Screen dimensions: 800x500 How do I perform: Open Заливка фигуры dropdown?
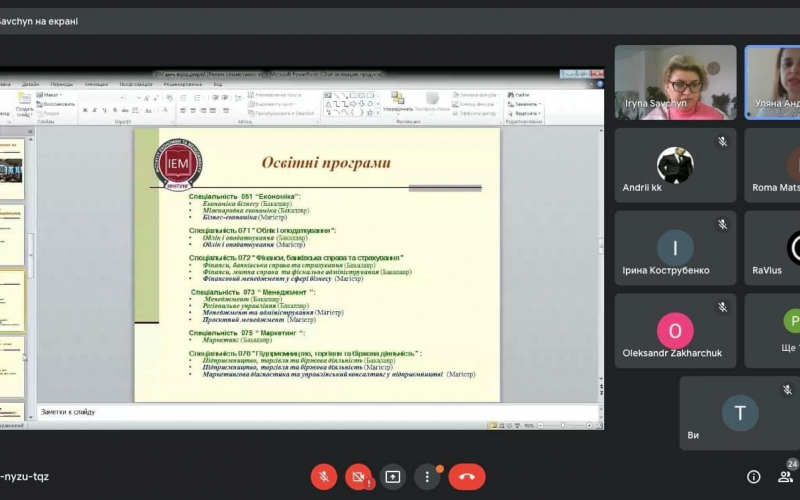pyautogui.click(x=475, y=95)
